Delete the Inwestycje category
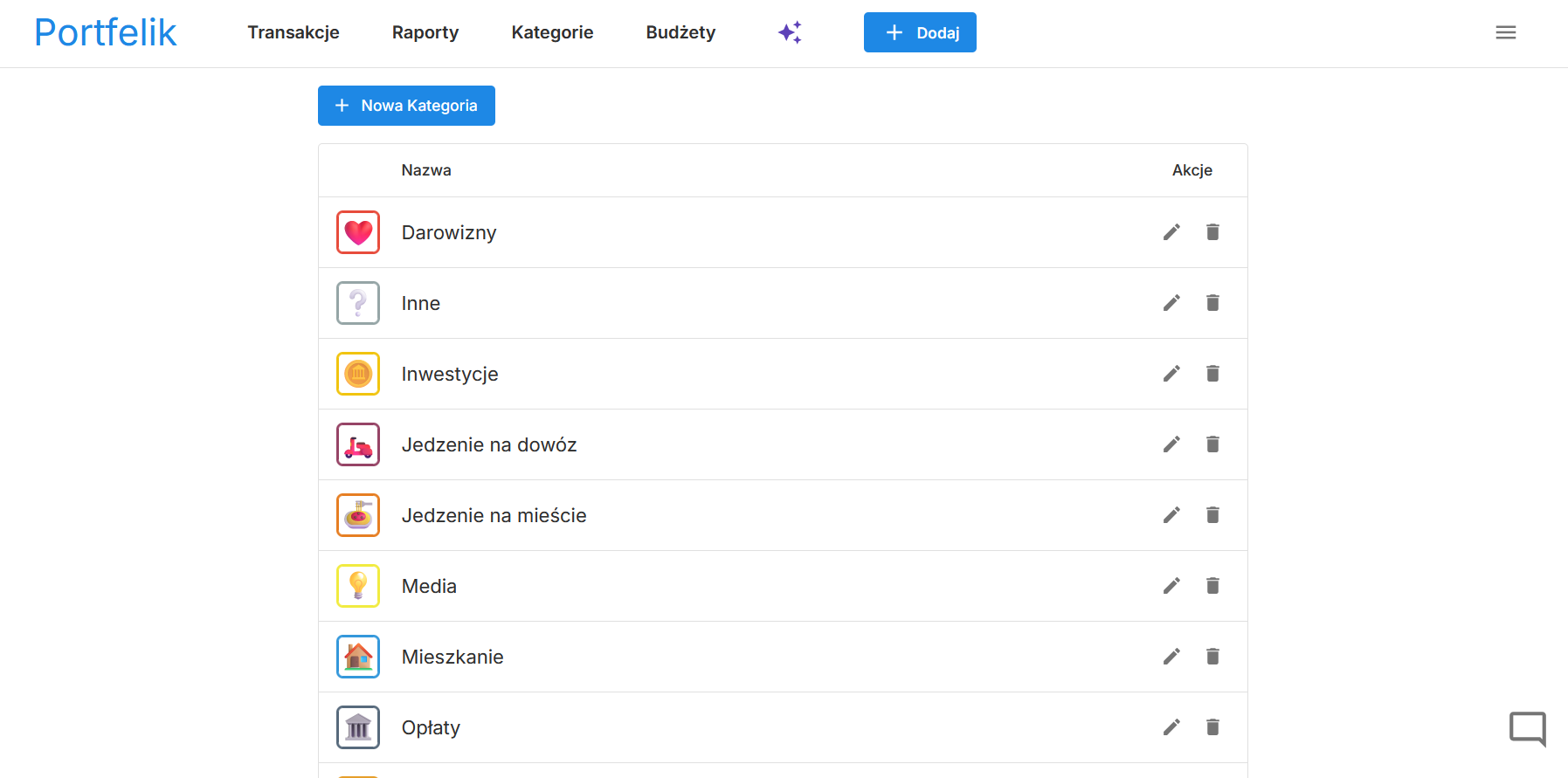The width and height of the screenshot is (1568, 778). click(1212, 374)
